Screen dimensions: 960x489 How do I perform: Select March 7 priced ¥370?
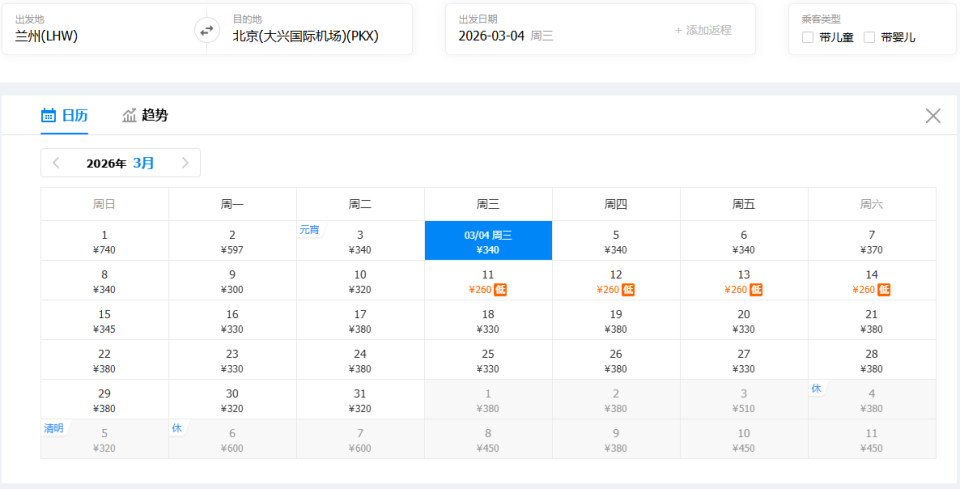(872, 241)
